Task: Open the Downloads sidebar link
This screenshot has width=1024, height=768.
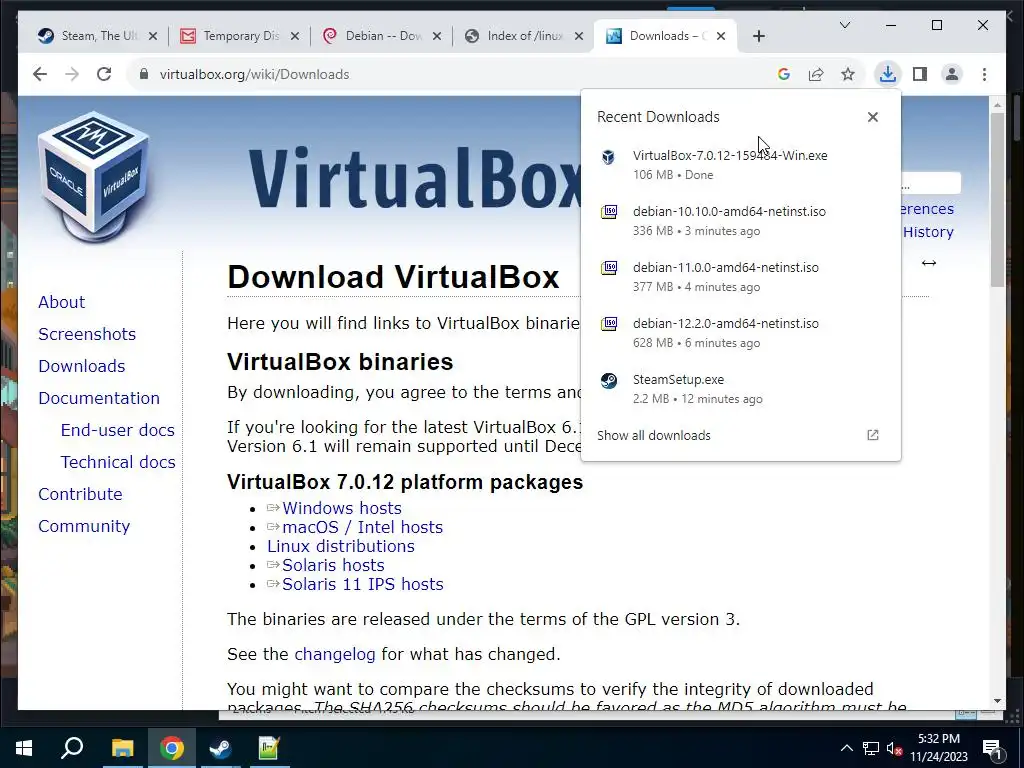Action: pos(82,366)
